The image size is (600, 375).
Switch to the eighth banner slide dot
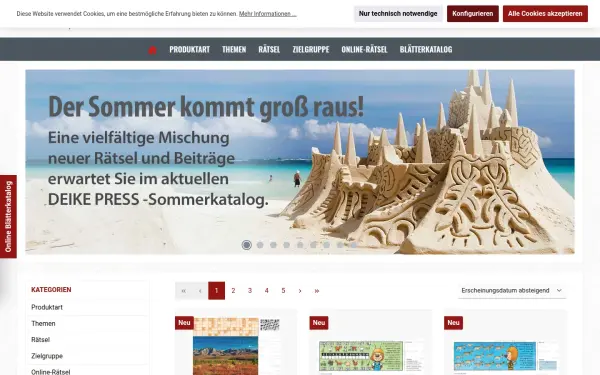pos(340,245)
